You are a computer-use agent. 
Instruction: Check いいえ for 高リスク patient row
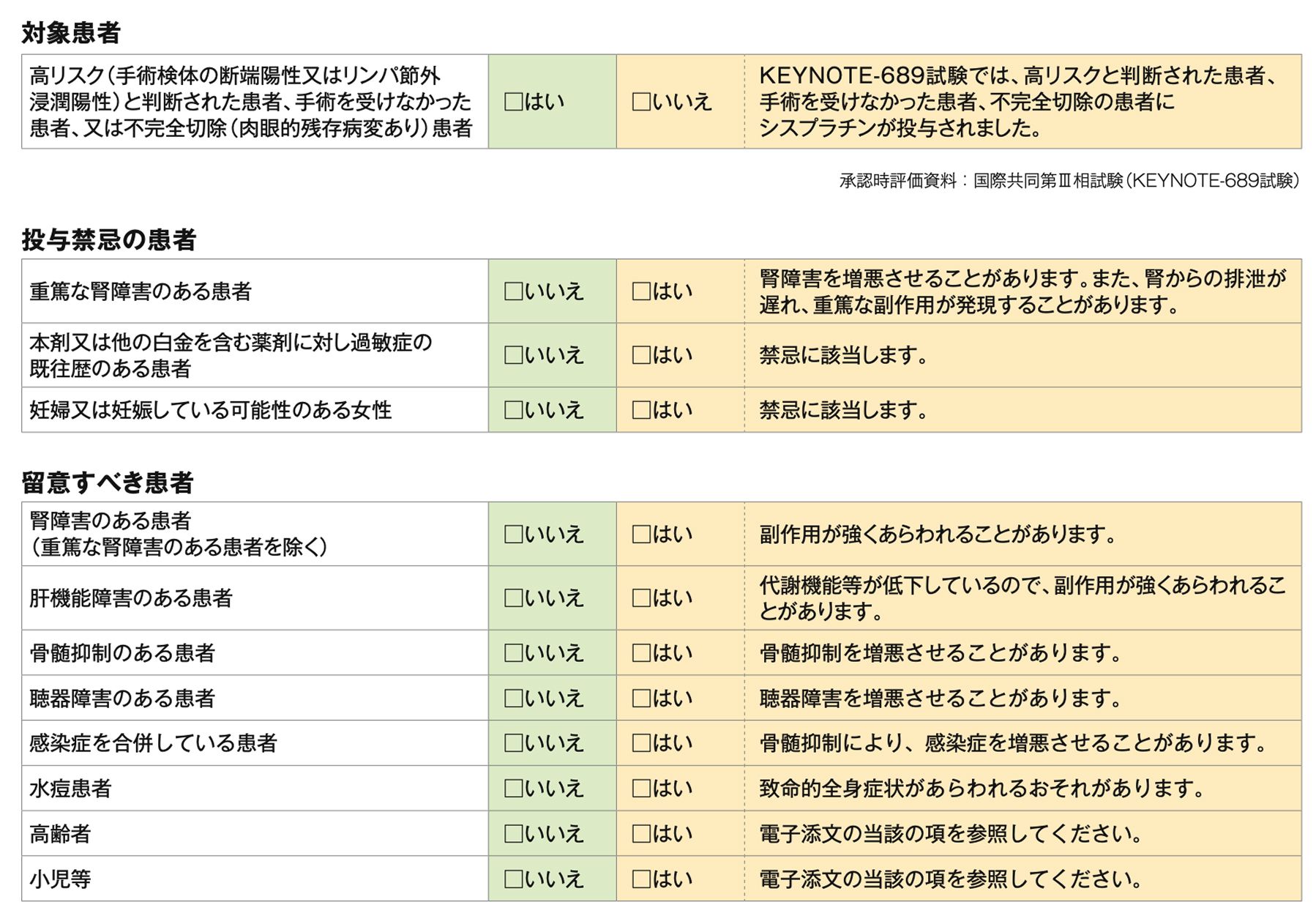641,102
